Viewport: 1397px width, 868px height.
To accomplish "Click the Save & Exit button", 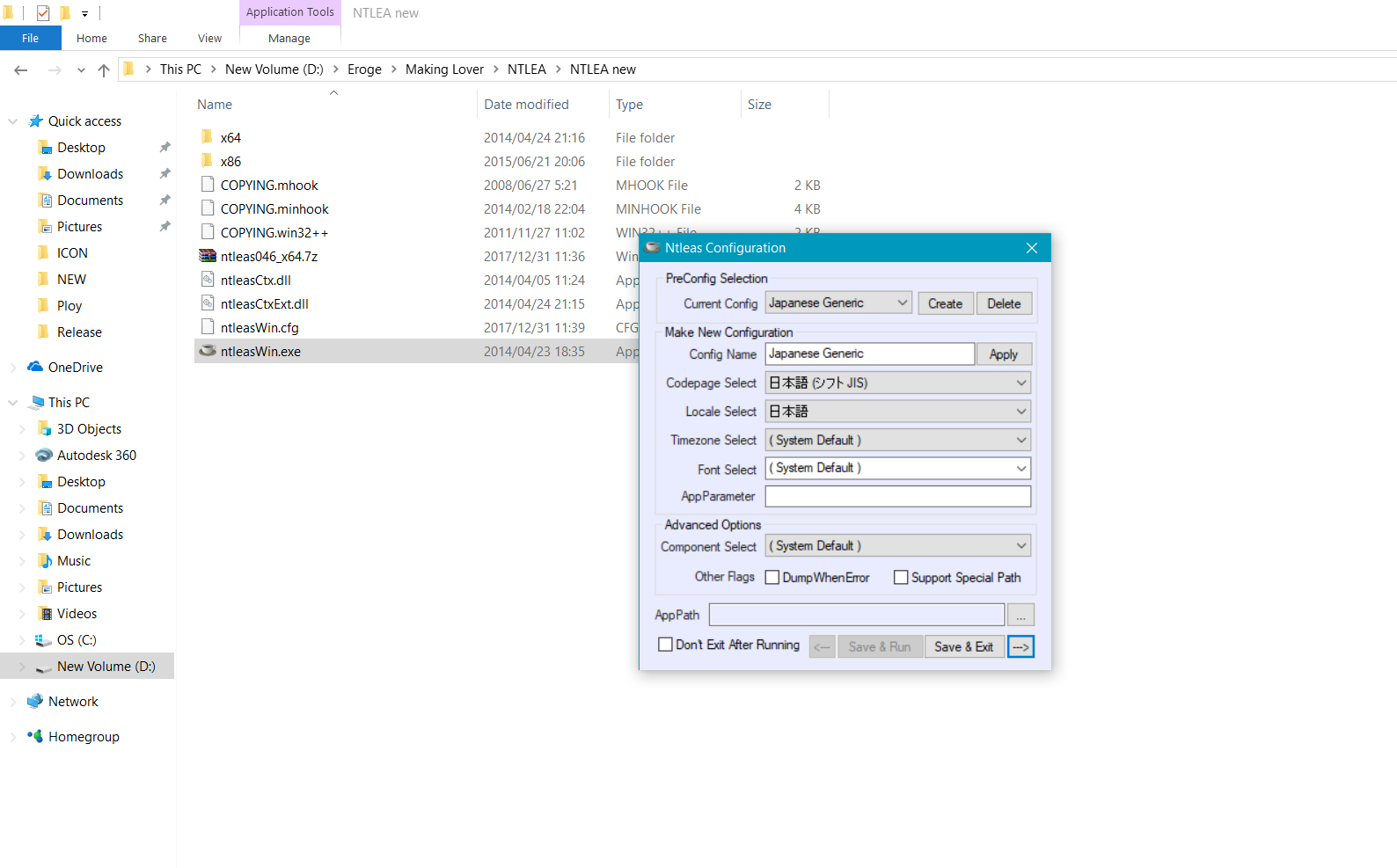I will click(963, 646).
